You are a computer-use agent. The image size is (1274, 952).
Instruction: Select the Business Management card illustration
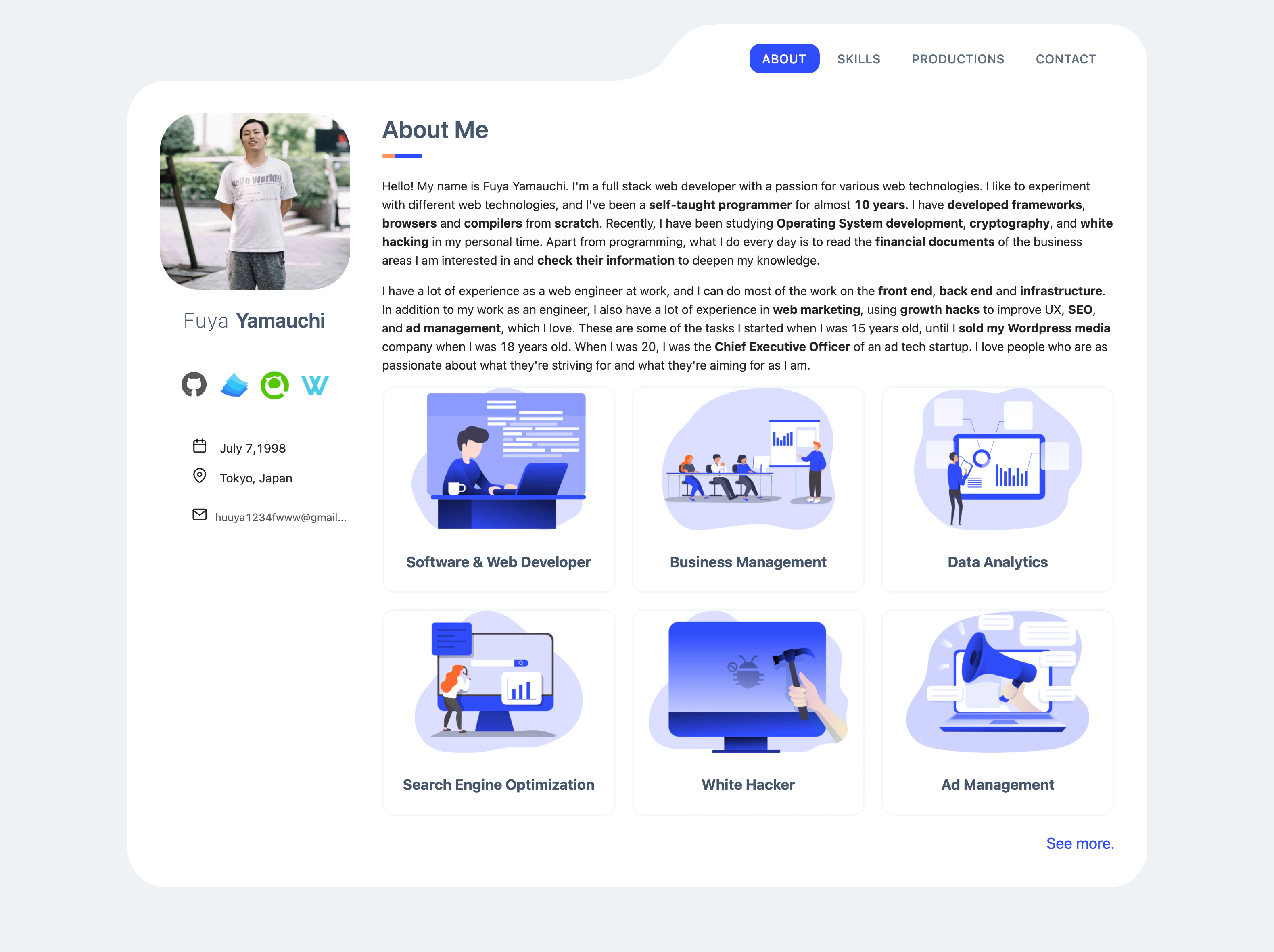(x=748, y=458)
